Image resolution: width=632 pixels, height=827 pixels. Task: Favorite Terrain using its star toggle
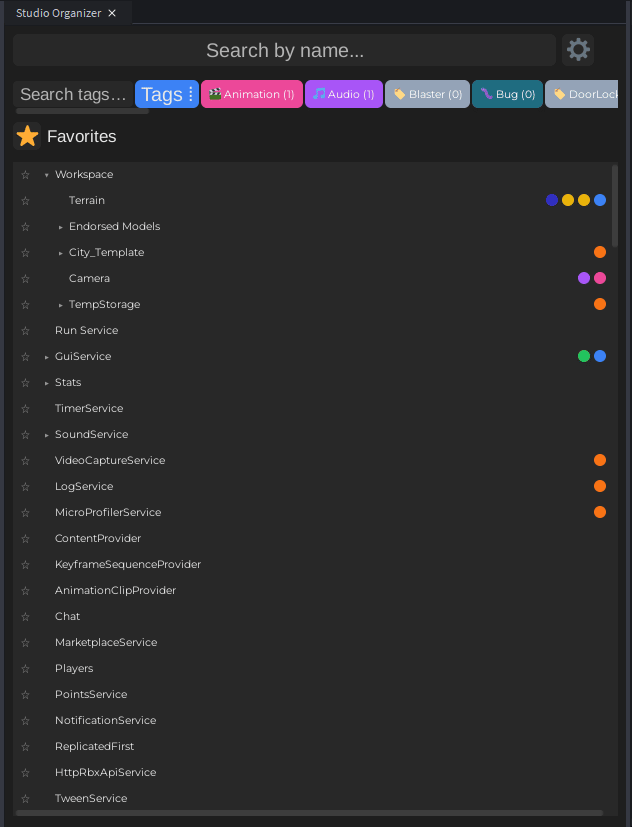coord(26,201)
